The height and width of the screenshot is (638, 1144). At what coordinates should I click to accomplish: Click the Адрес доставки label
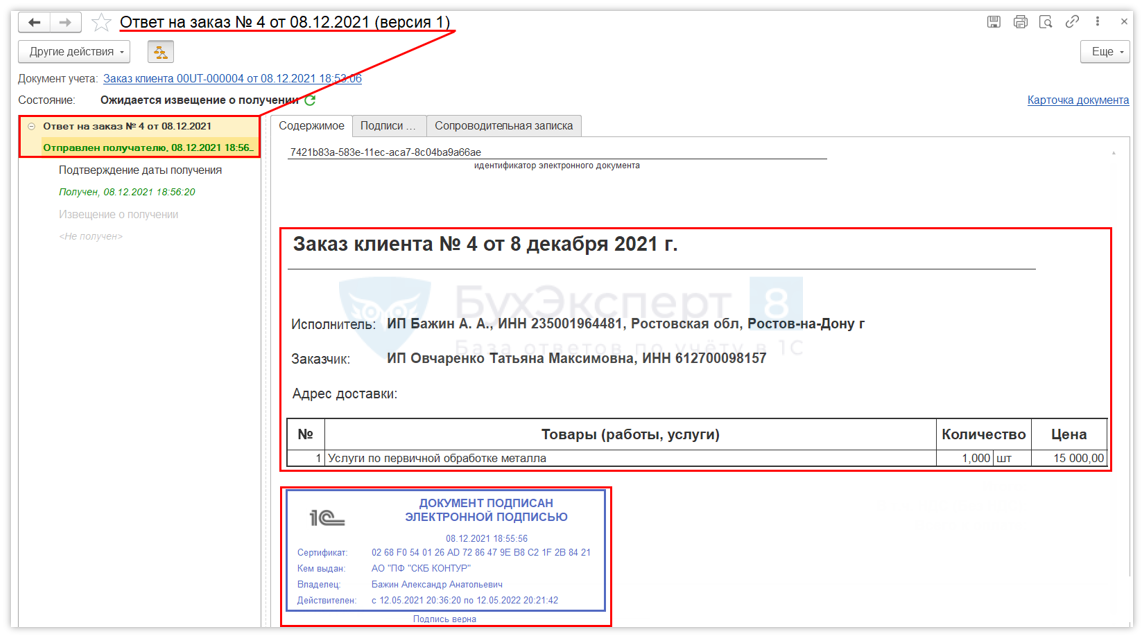coord(344,394)
